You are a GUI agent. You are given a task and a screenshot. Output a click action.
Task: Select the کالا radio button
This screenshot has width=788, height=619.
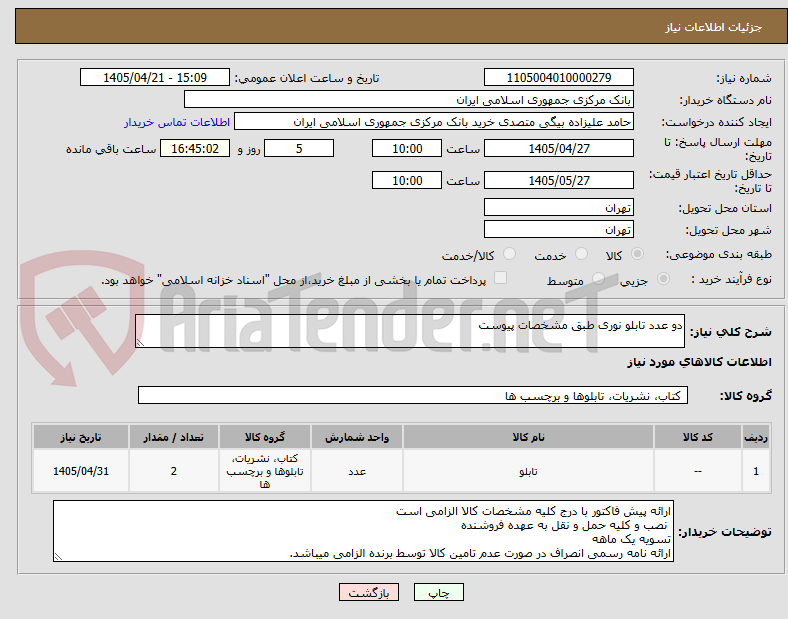point(637,254)
